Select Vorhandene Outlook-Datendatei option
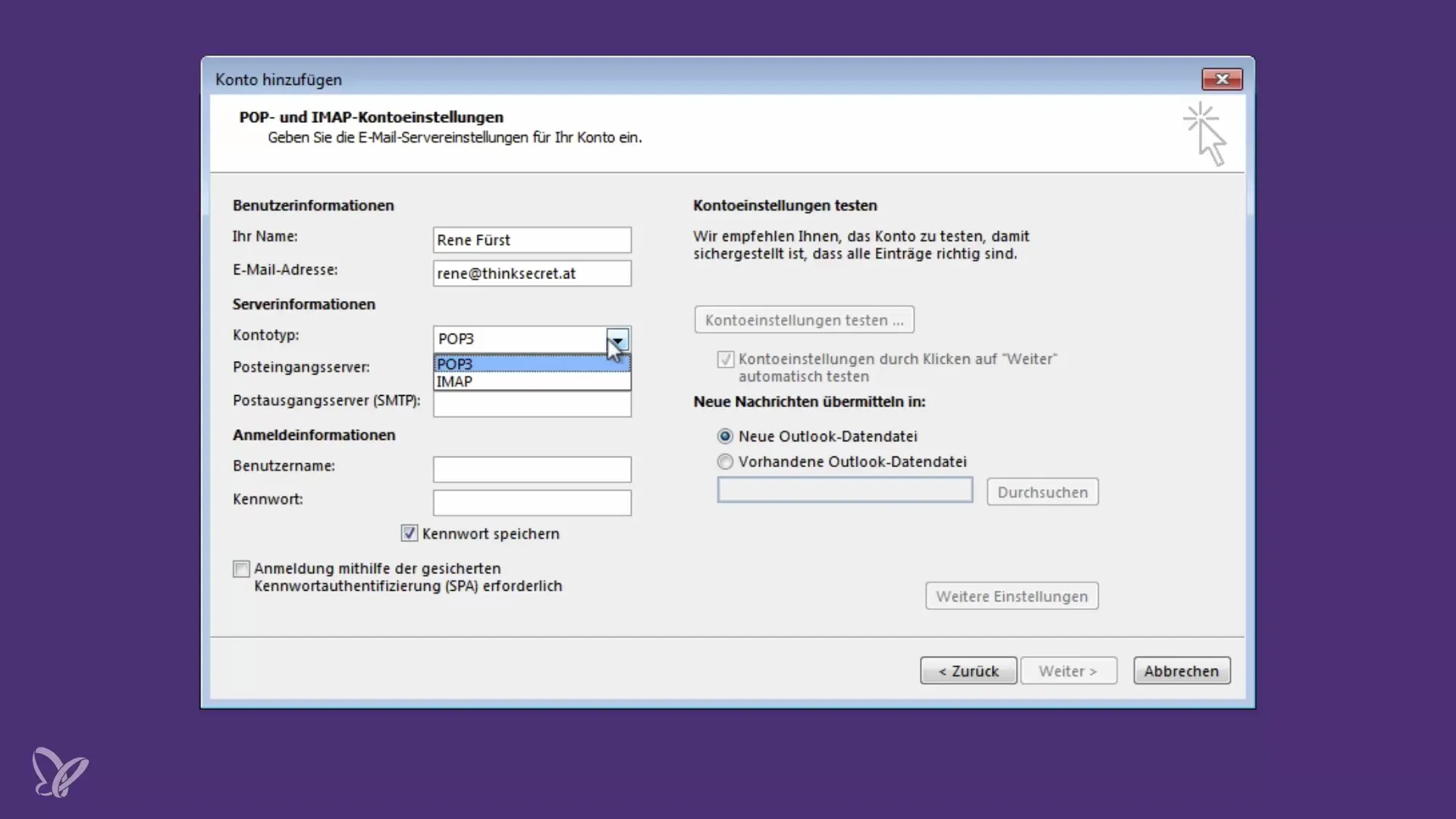This screenshot has height=819, width=1456. [725, 461]
